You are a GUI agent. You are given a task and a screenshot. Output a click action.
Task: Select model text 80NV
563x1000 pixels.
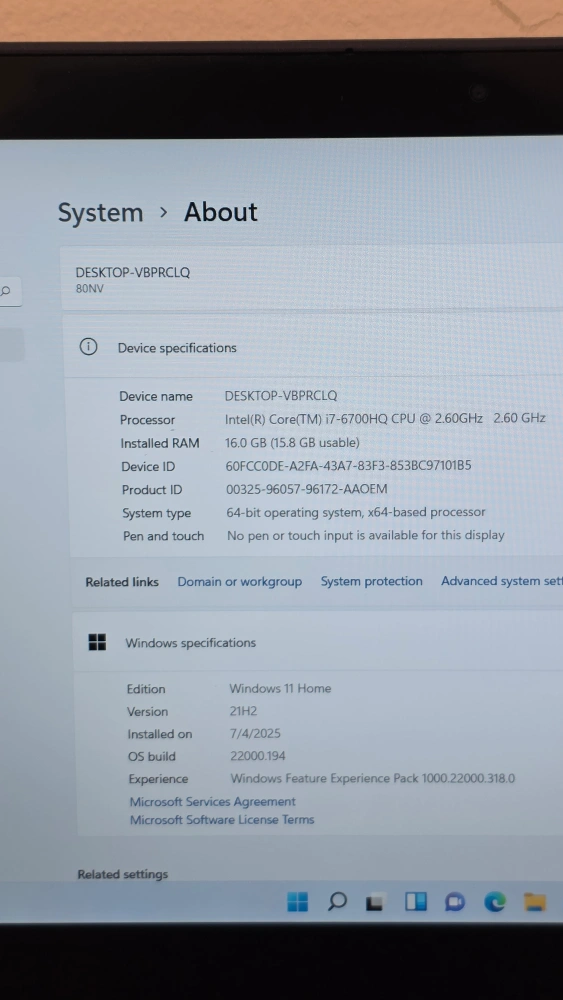(x=89, y=288)
